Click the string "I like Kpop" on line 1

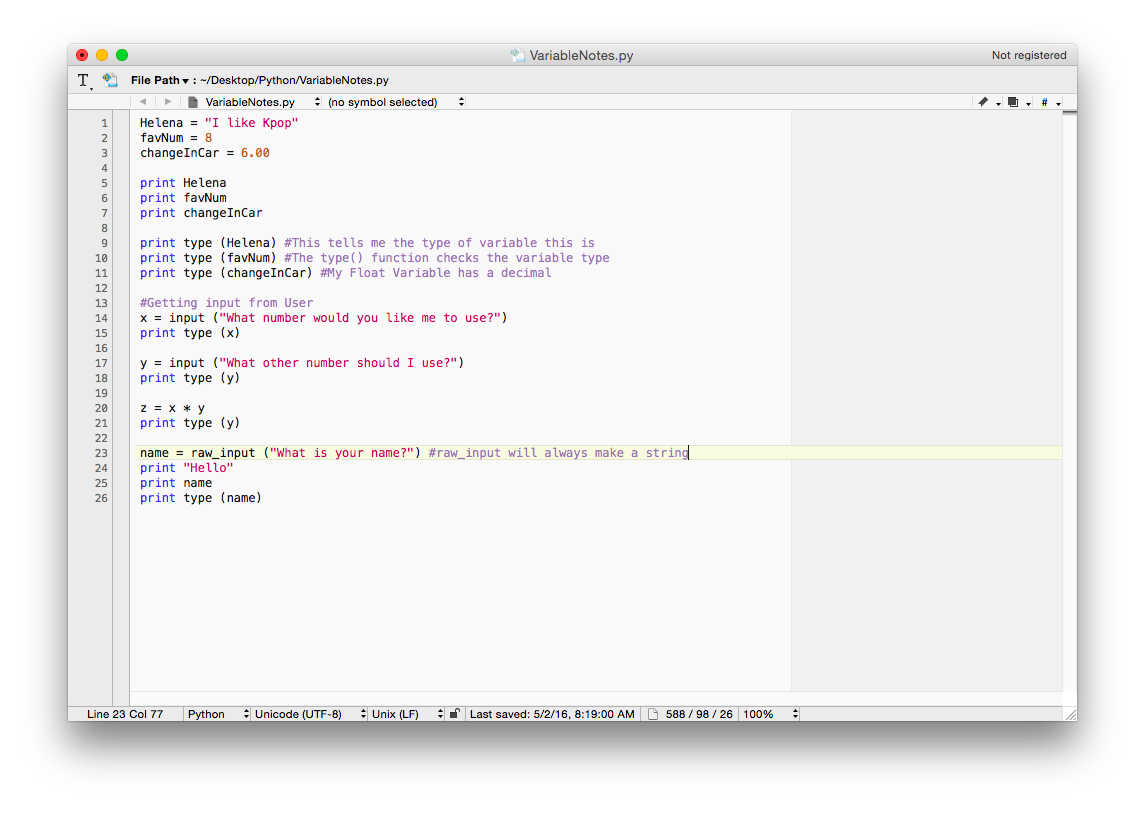pyautogui.click(x=251, y=123)
